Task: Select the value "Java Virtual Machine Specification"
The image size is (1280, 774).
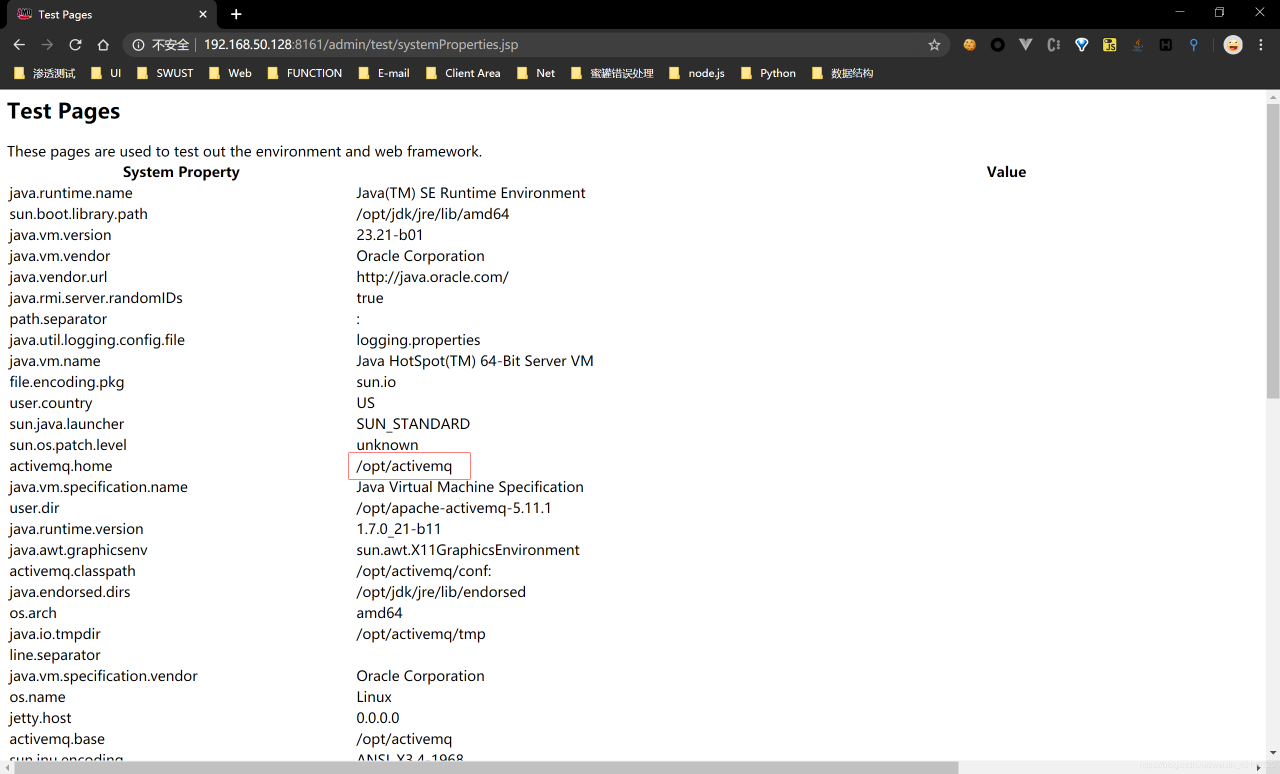Action: (x=470, y=487)
